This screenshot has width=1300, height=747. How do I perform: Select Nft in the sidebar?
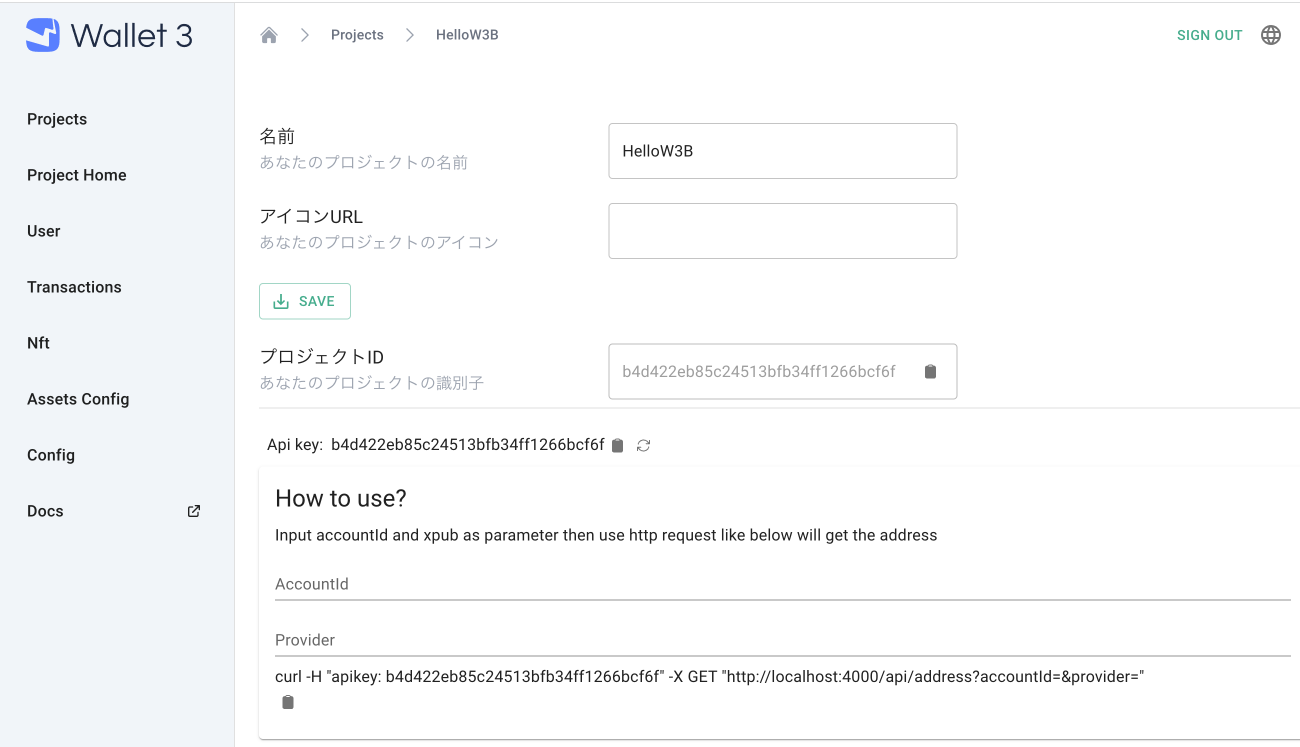coord(38,343)
